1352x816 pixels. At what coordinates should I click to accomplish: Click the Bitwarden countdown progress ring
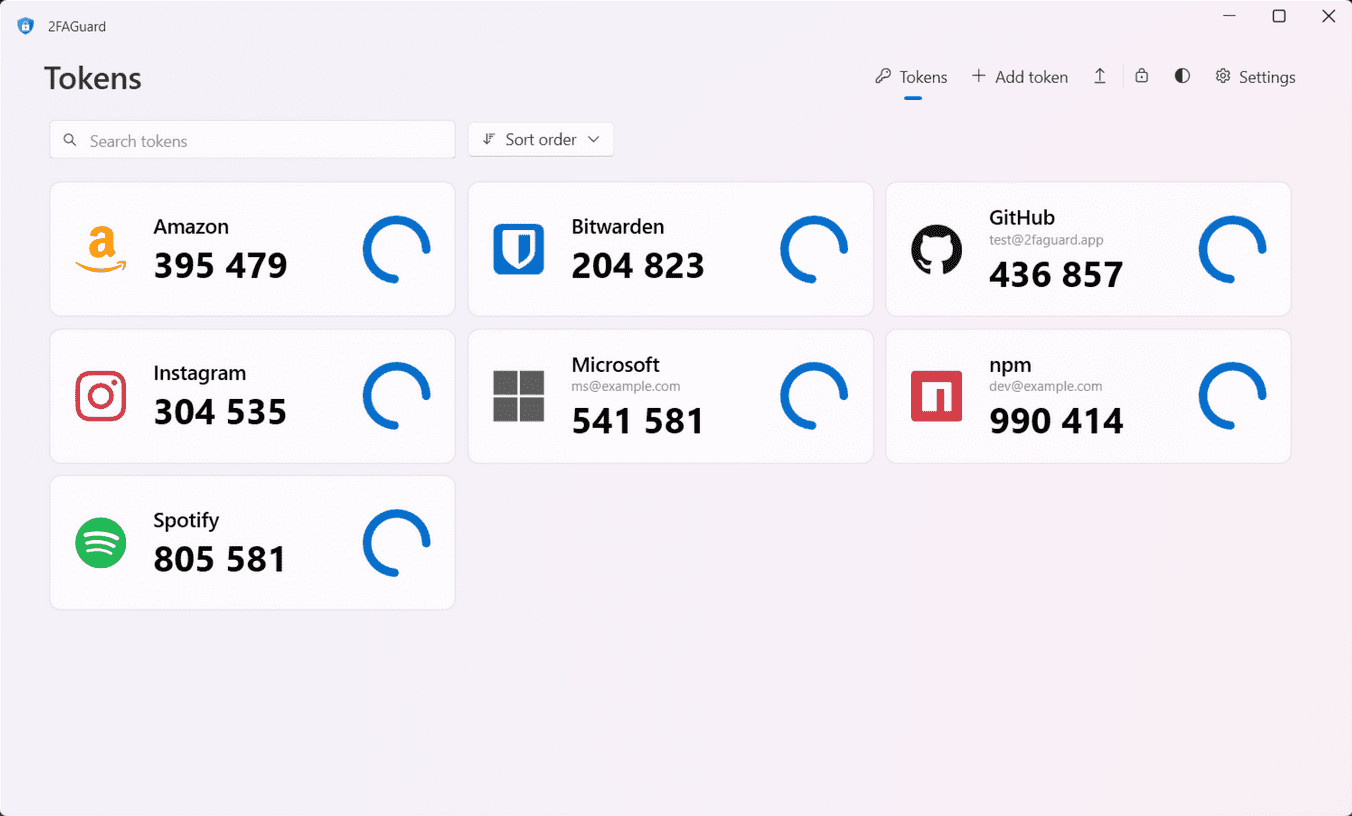click(x=815, y=249)
